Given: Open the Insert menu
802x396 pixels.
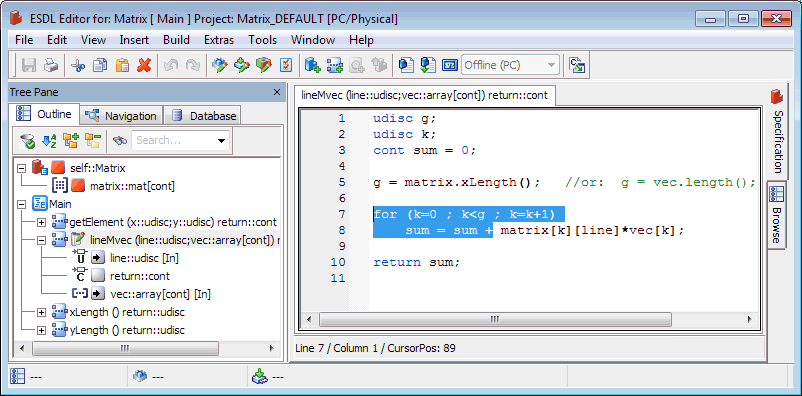Looking at the screenshot, I should coord(135,40).
